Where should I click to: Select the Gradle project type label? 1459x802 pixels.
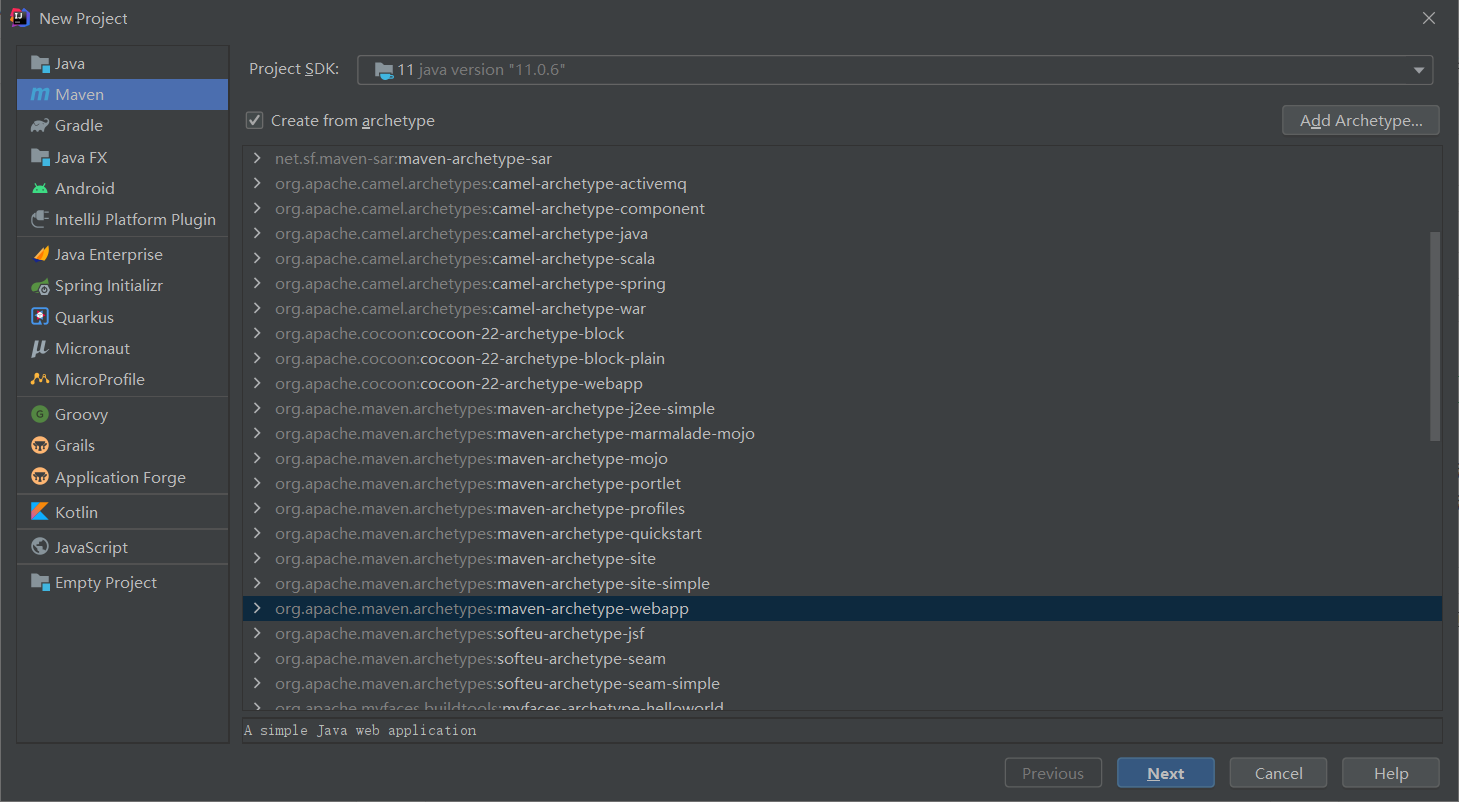79,125
